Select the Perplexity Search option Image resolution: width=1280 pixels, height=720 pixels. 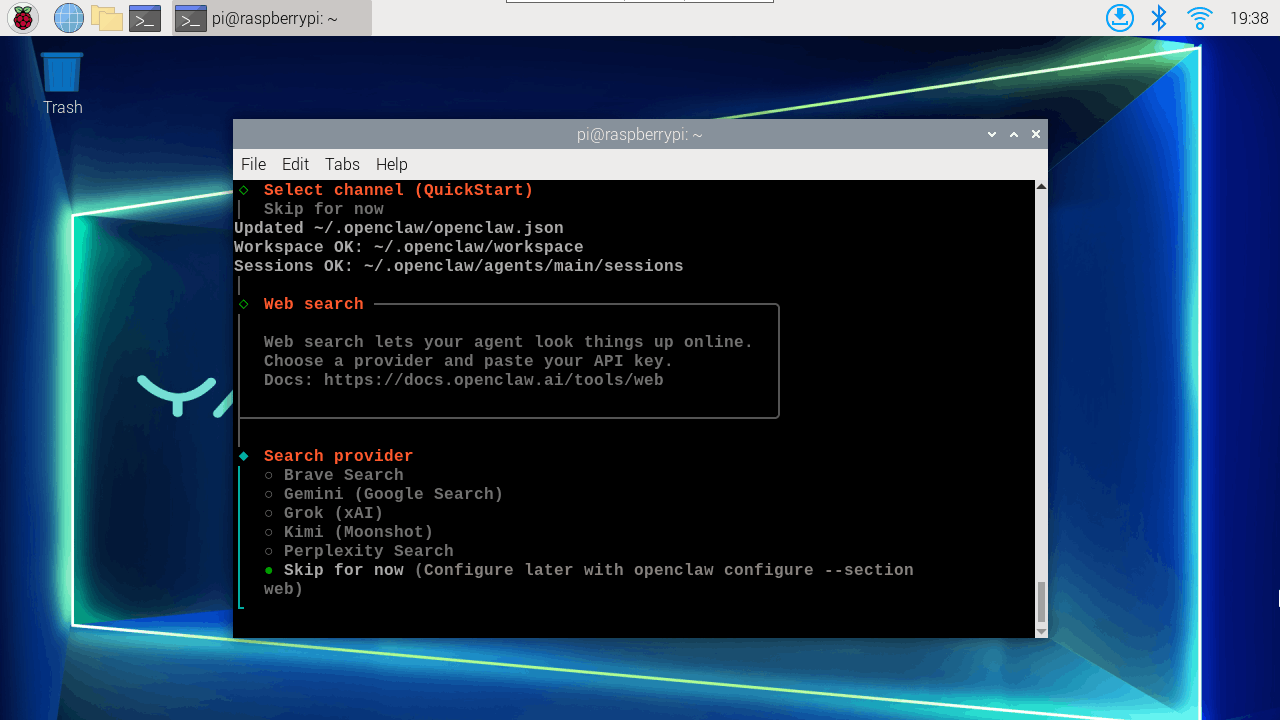point(359,551)
